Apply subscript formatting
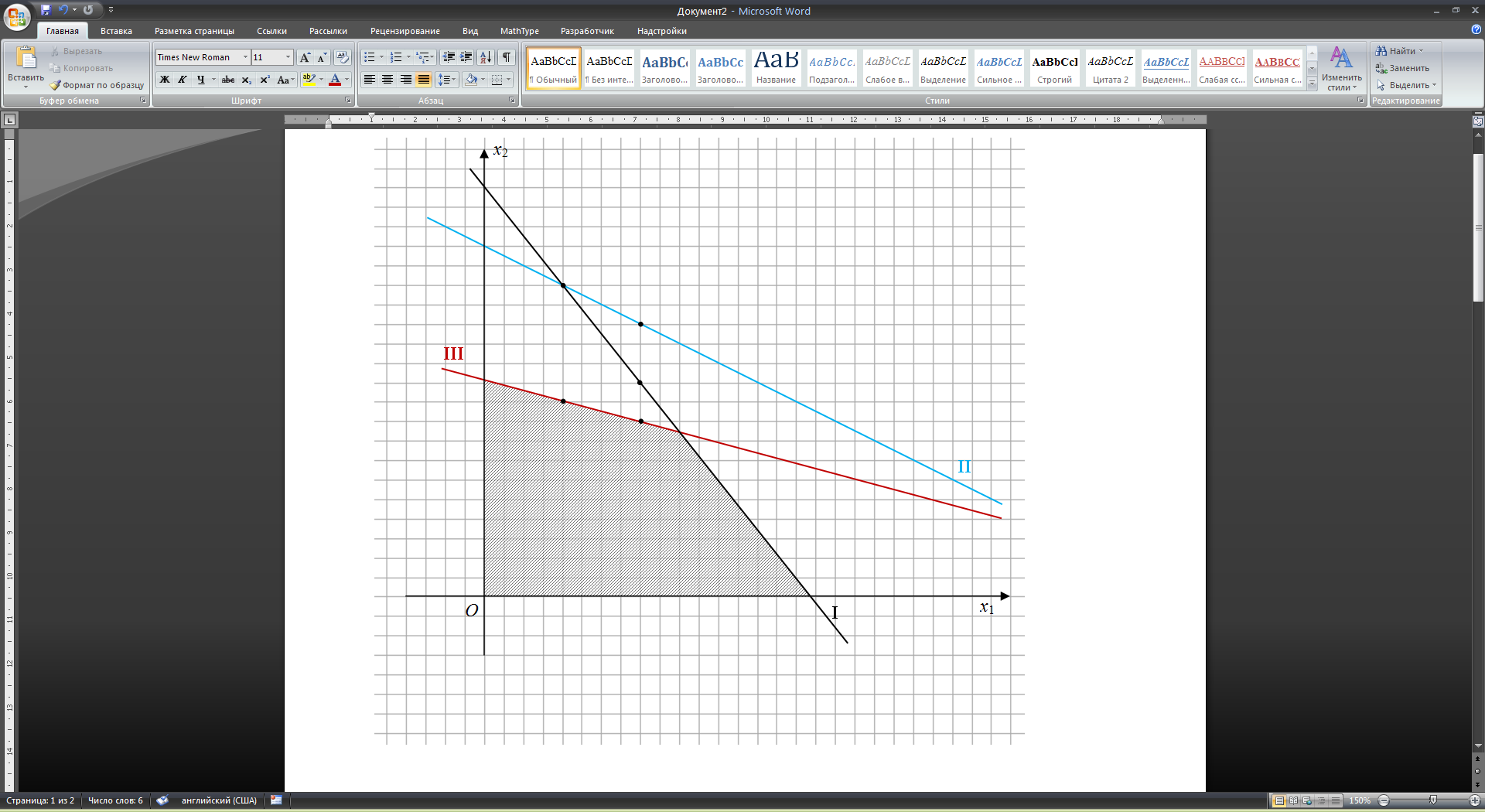1485x812 pixels. (x=246, y=80)
